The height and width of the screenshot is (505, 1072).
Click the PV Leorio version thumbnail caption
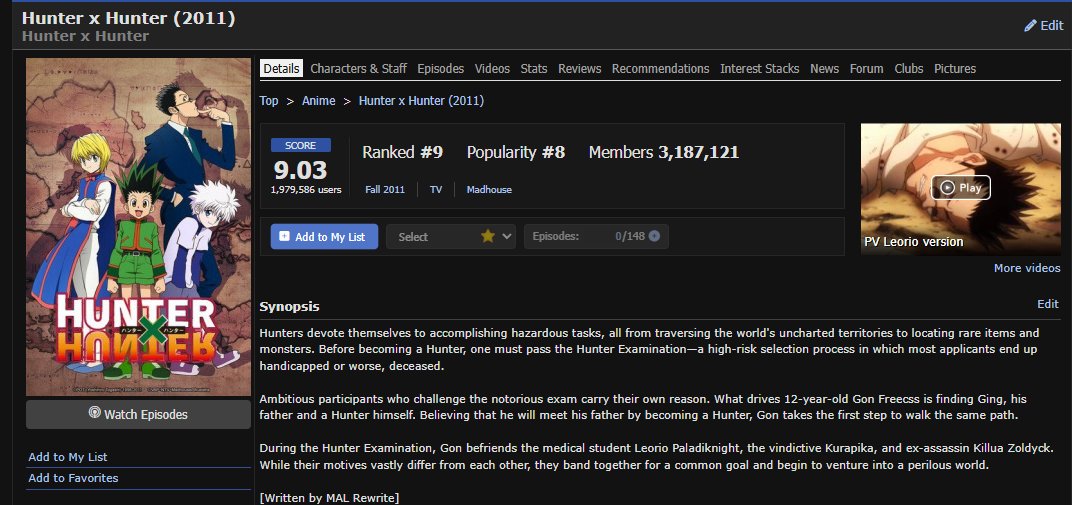pyautogui.click(x=913, y=242)
